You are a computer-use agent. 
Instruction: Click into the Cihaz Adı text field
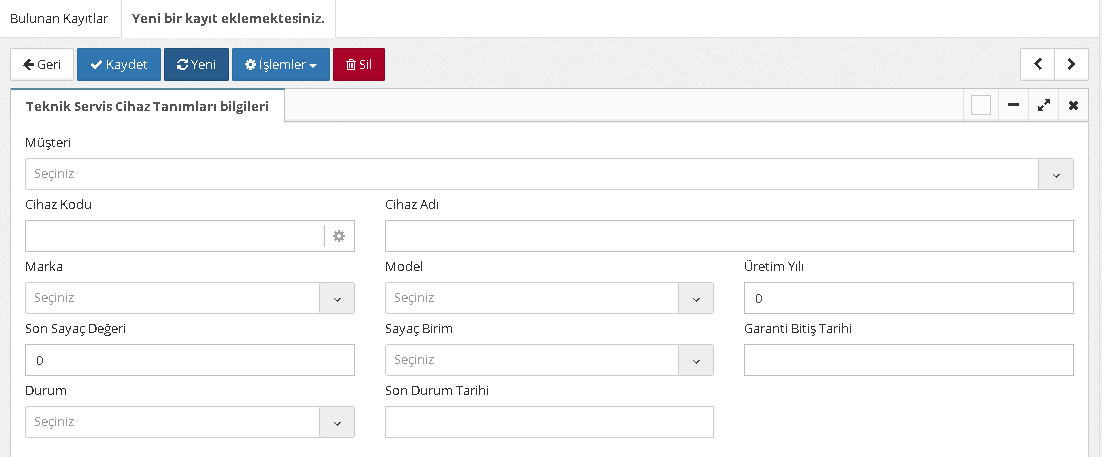tap(728, 236)
